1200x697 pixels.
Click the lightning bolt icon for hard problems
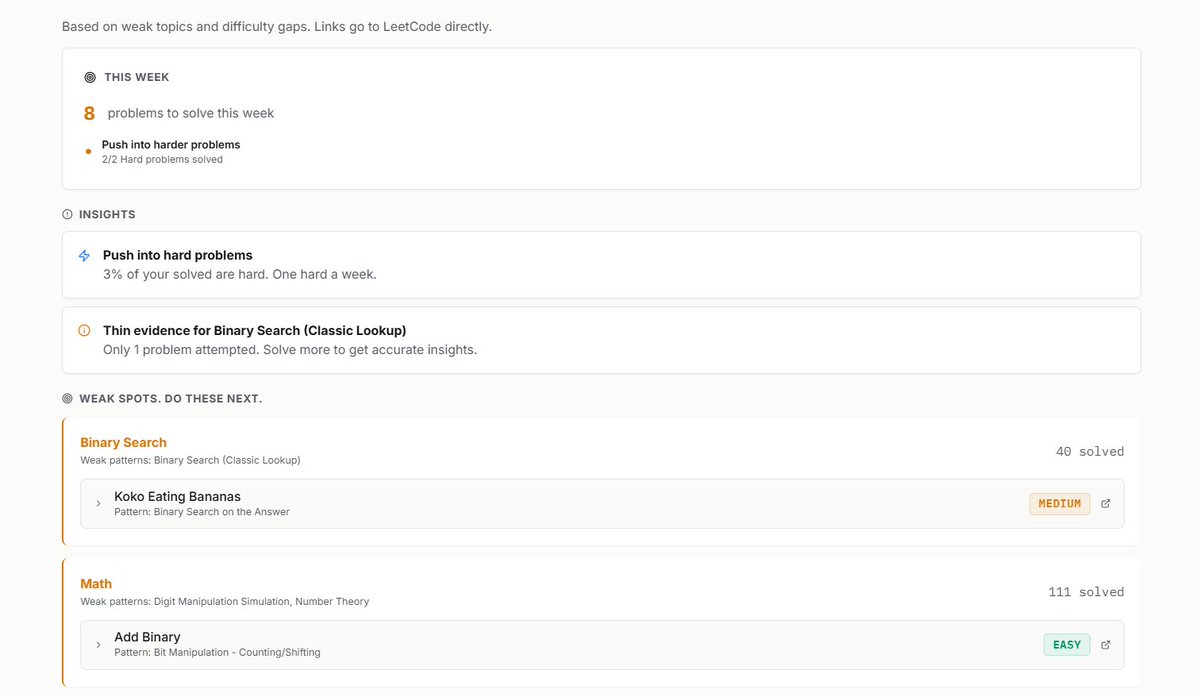(84, 256)
